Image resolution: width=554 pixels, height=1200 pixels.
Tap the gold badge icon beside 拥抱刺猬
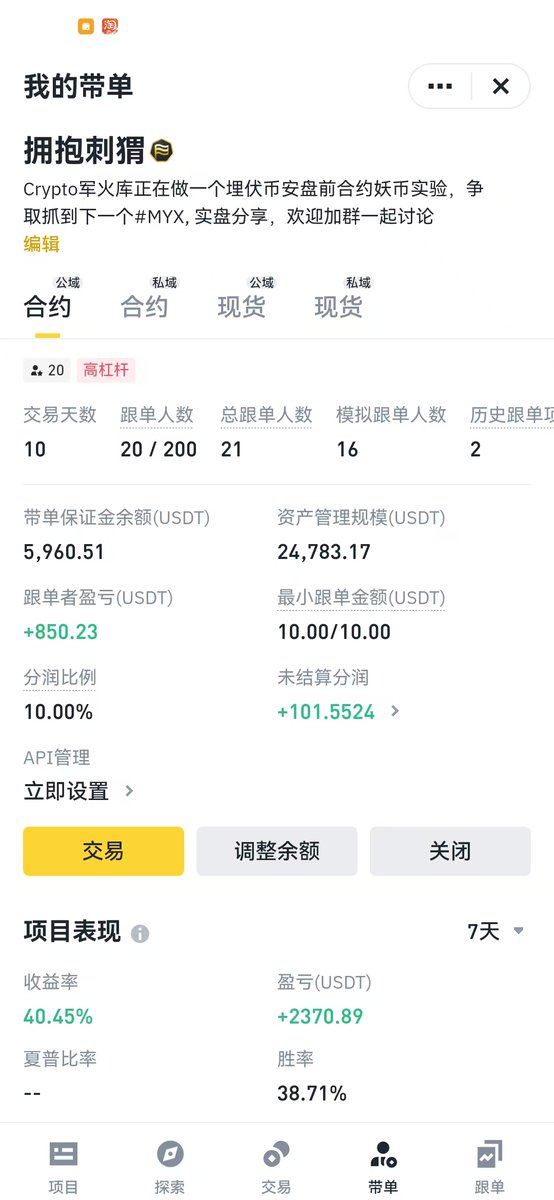(162, 151)
